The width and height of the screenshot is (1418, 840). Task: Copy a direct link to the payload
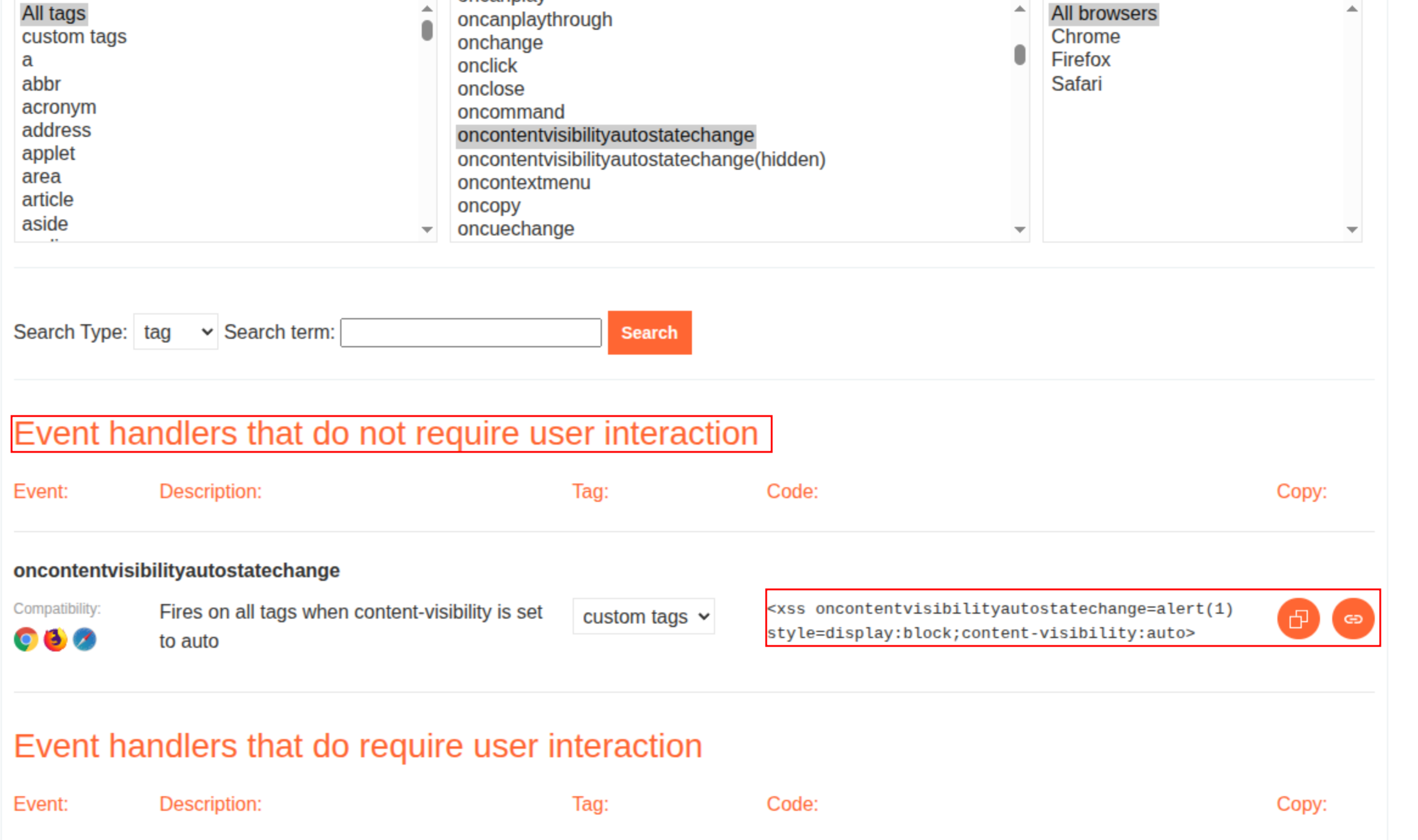1353,619
